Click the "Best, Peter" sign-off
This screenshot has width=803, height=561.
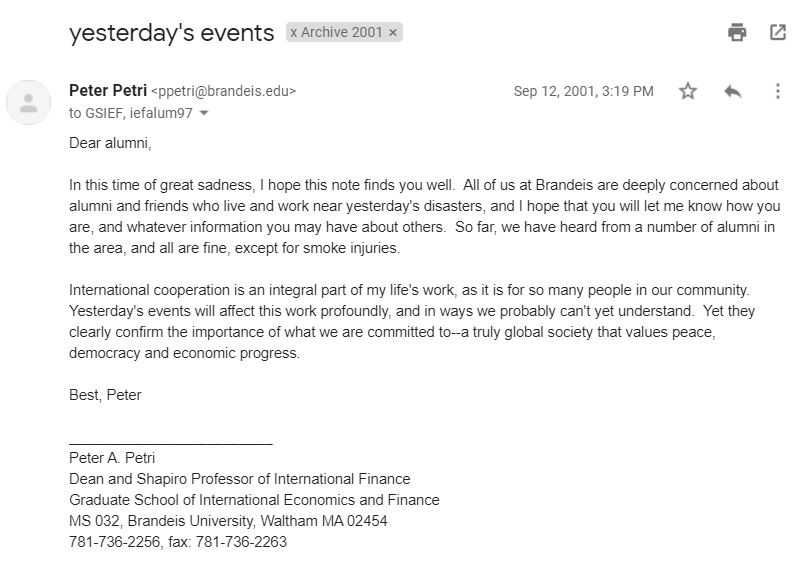[105, 395]
